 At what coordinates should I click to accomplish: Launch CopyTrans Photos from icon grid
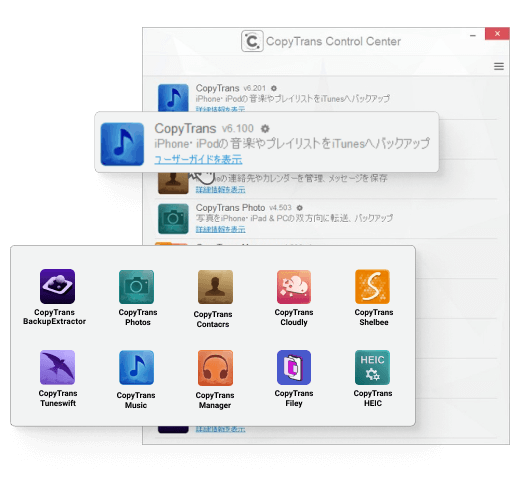[136, 287]
